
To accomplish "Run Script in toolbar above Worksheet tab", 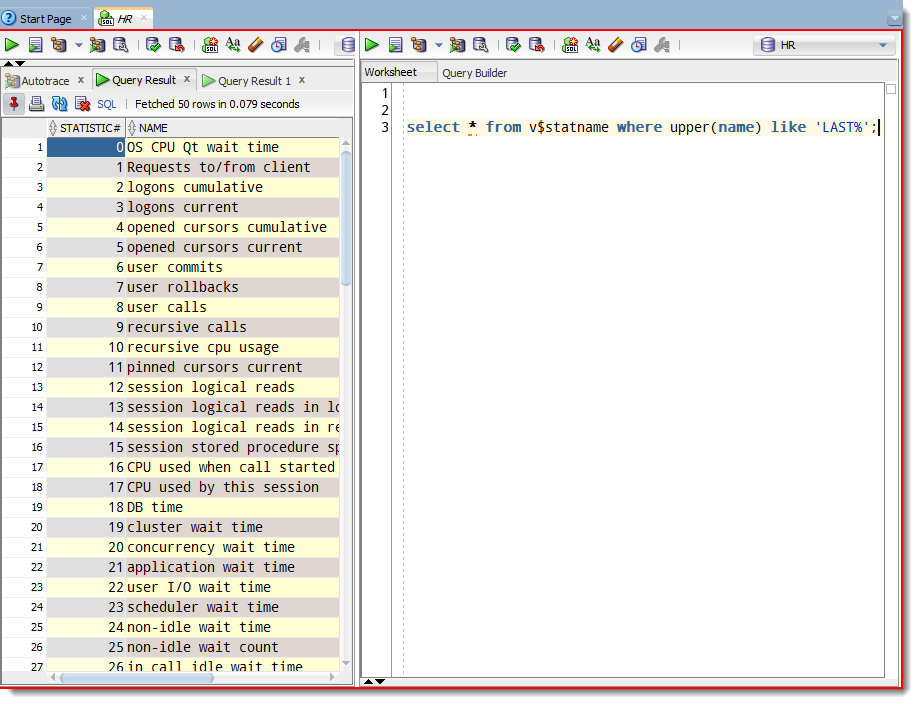I will [396, 45].
